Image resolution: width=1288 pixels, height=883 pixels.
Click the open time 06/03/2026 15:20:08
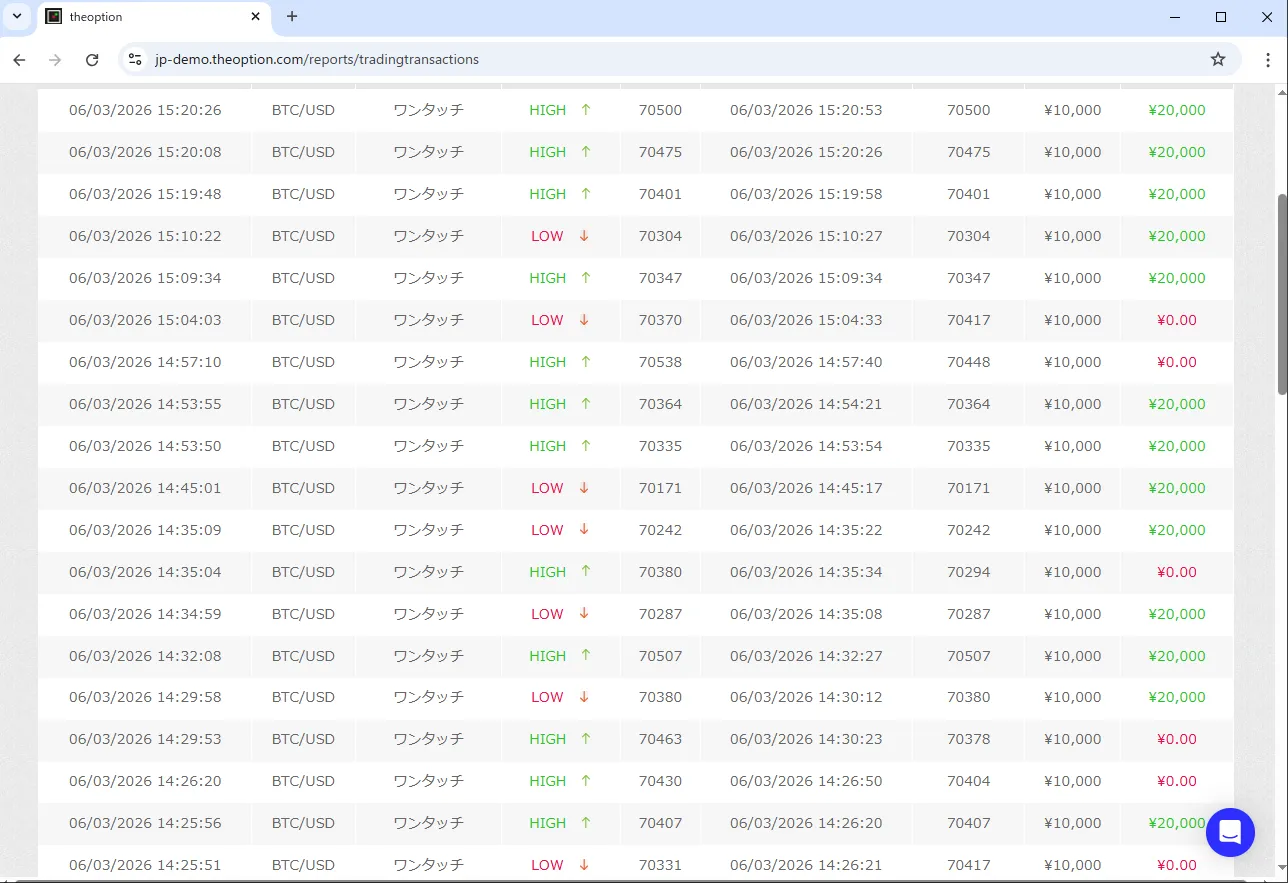pyautogui.click(x=145, y=152)
